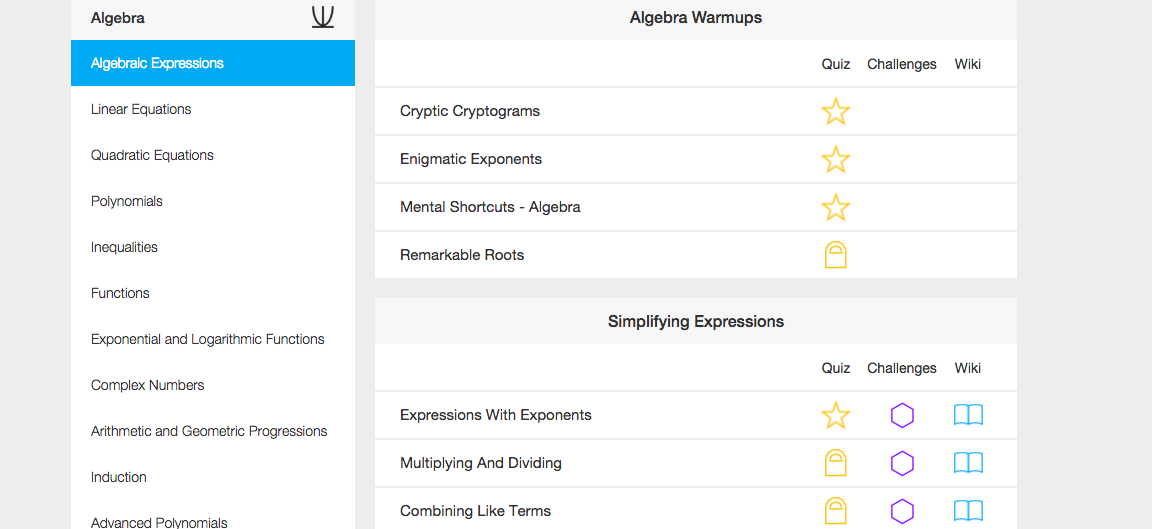The height and width of the screenshot is (529, 1152).
Task: Open Cryptic Cryptograms quiz star icon
Action: [835, 112]
